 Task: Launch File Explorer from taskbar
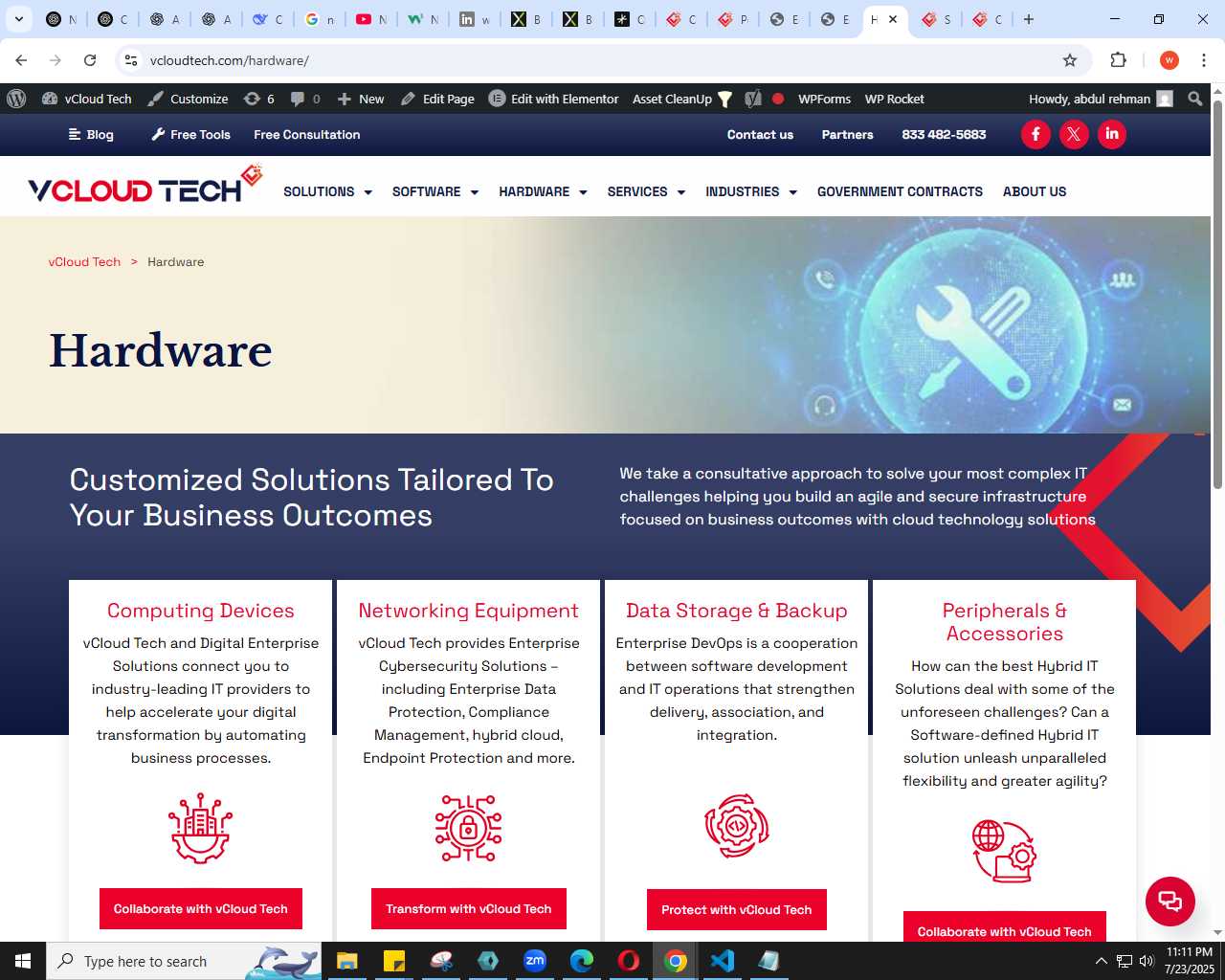point(346,961)
